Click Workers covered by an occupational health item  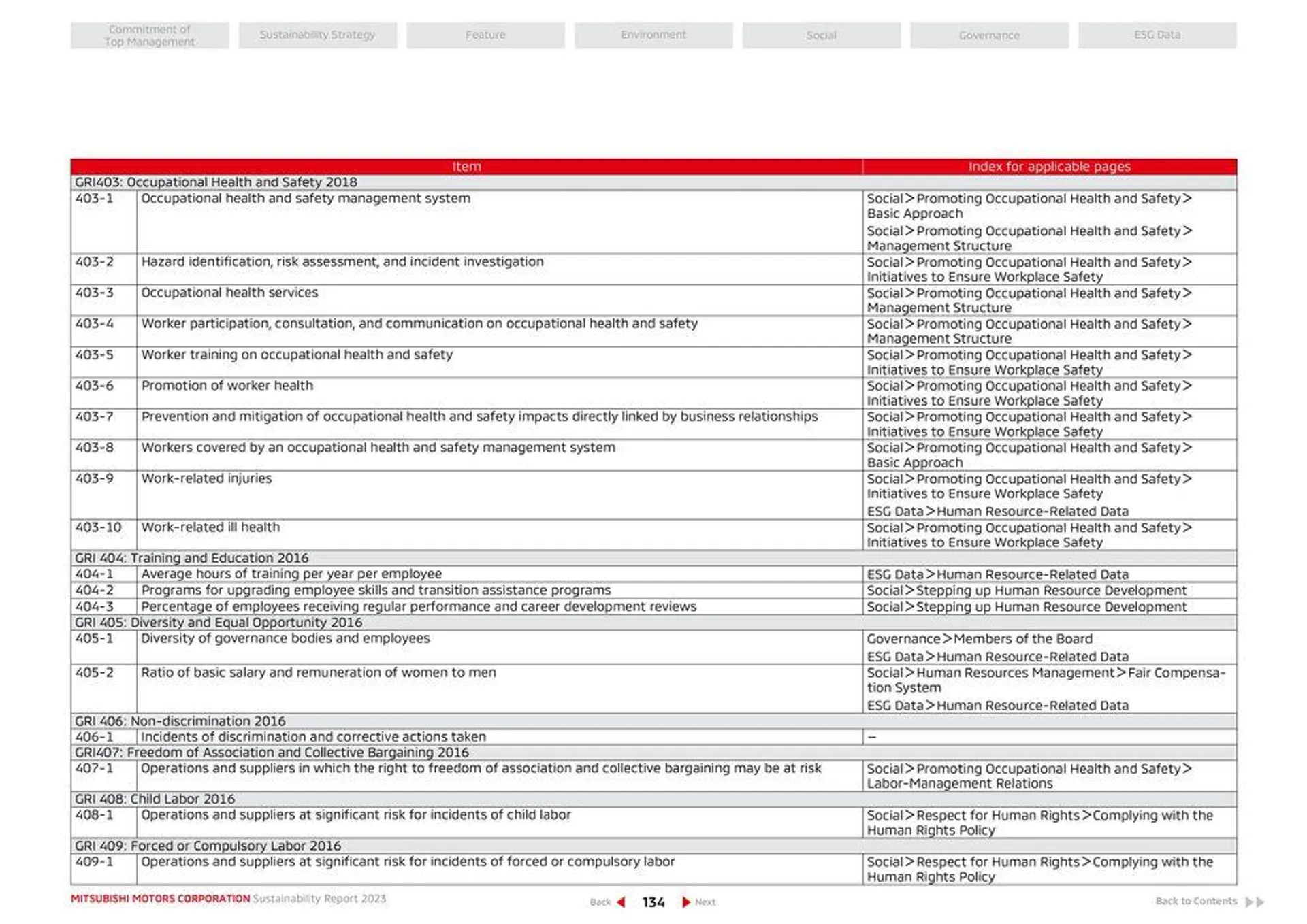[x=378, y=448]
